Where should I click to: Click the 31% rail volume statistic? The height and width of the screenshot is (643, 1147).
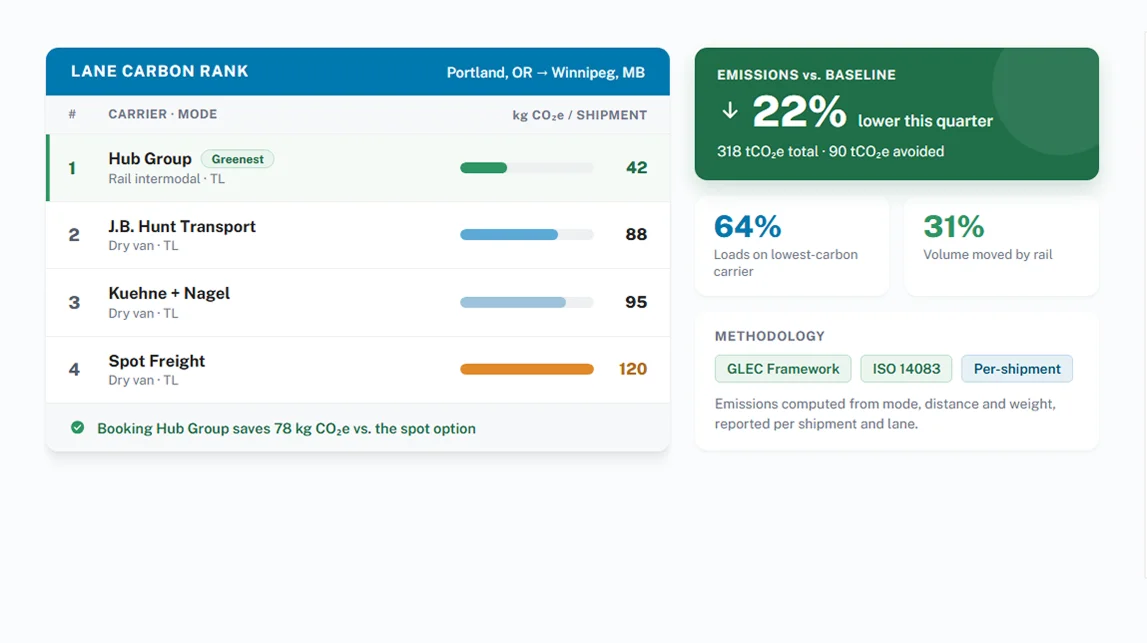(954, 227)
